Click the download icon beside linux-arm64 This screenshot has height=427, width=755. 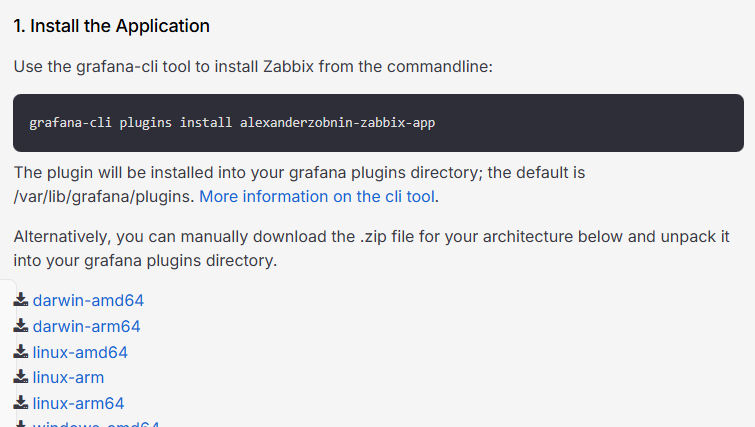[21, 404]
